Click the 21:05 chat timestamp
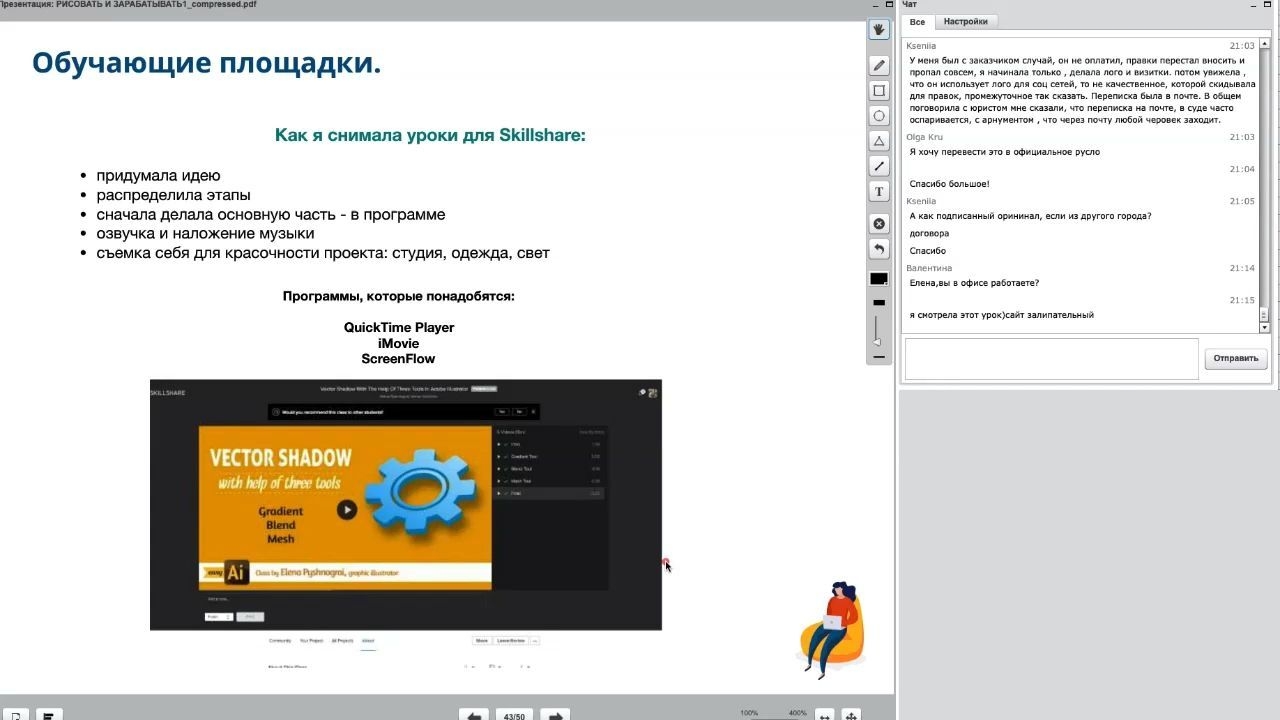1280x720 pixels. click(x=1242, y=202)
